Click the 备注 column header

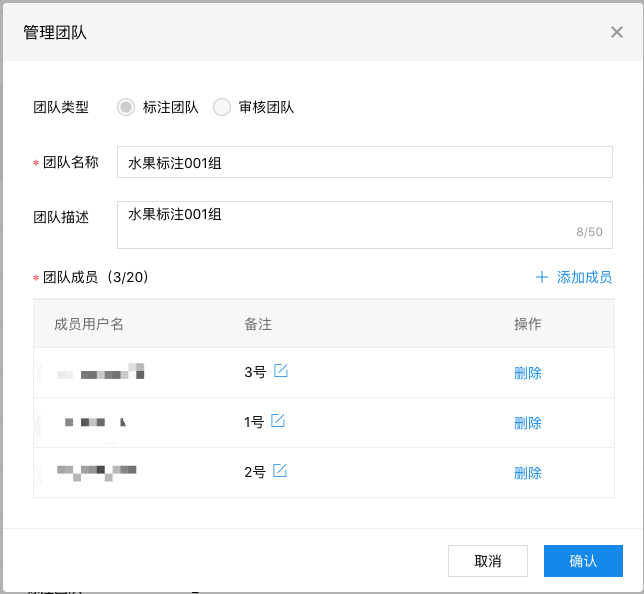tap(258, 324)
